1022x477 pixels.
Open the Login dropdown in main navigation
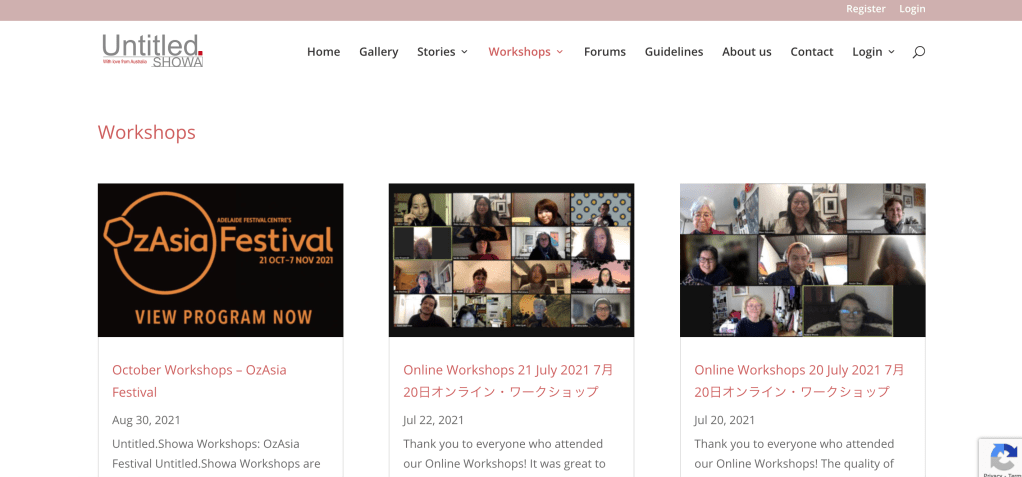873,52
